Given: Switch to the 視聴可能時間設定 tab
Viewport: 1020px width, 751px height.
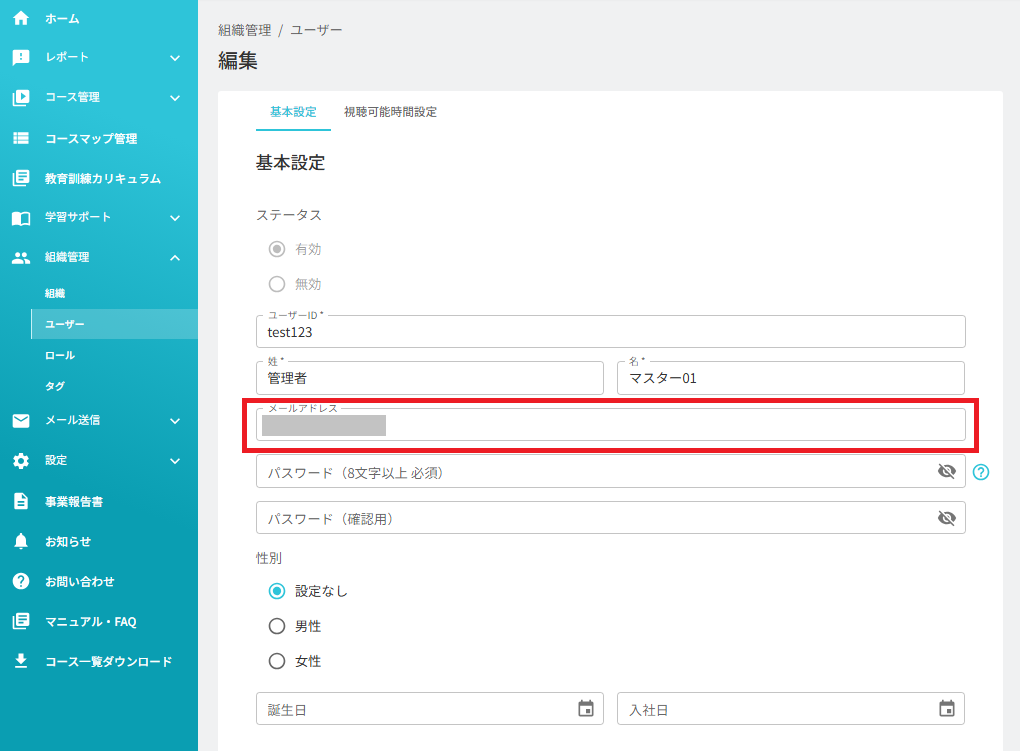Looking at the screenshot, I should click(390, 112).
